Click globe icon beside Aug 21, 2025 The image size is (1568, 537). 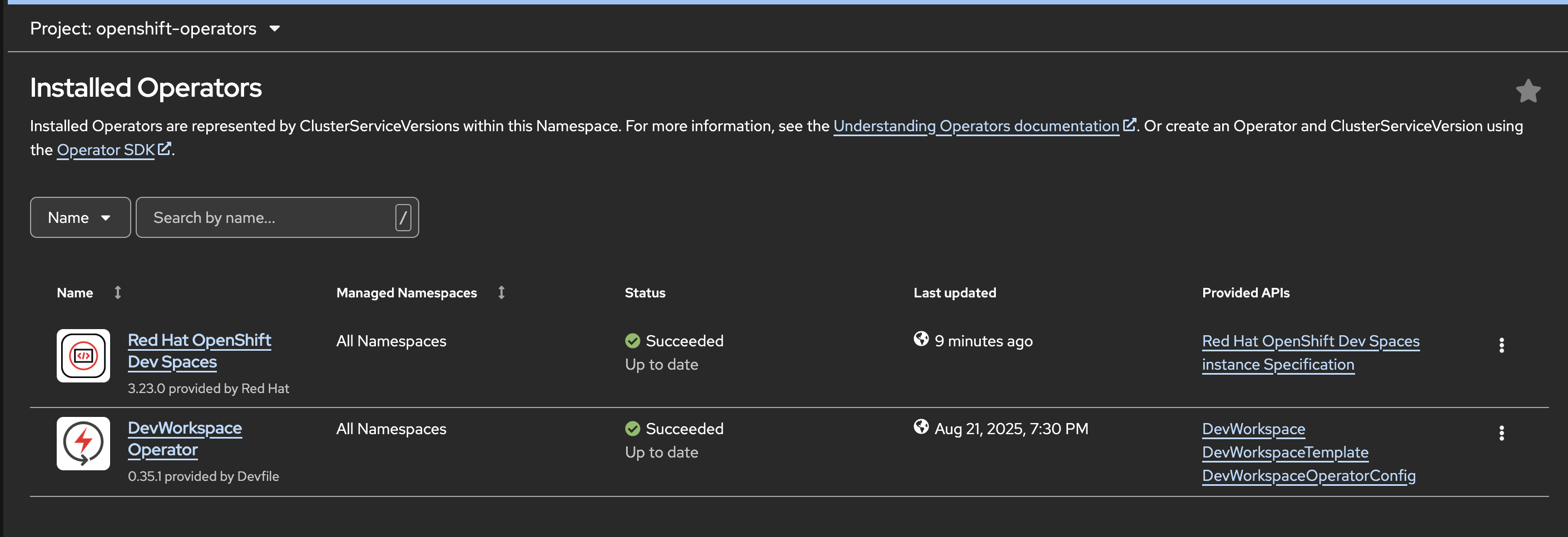coord(921,427)
